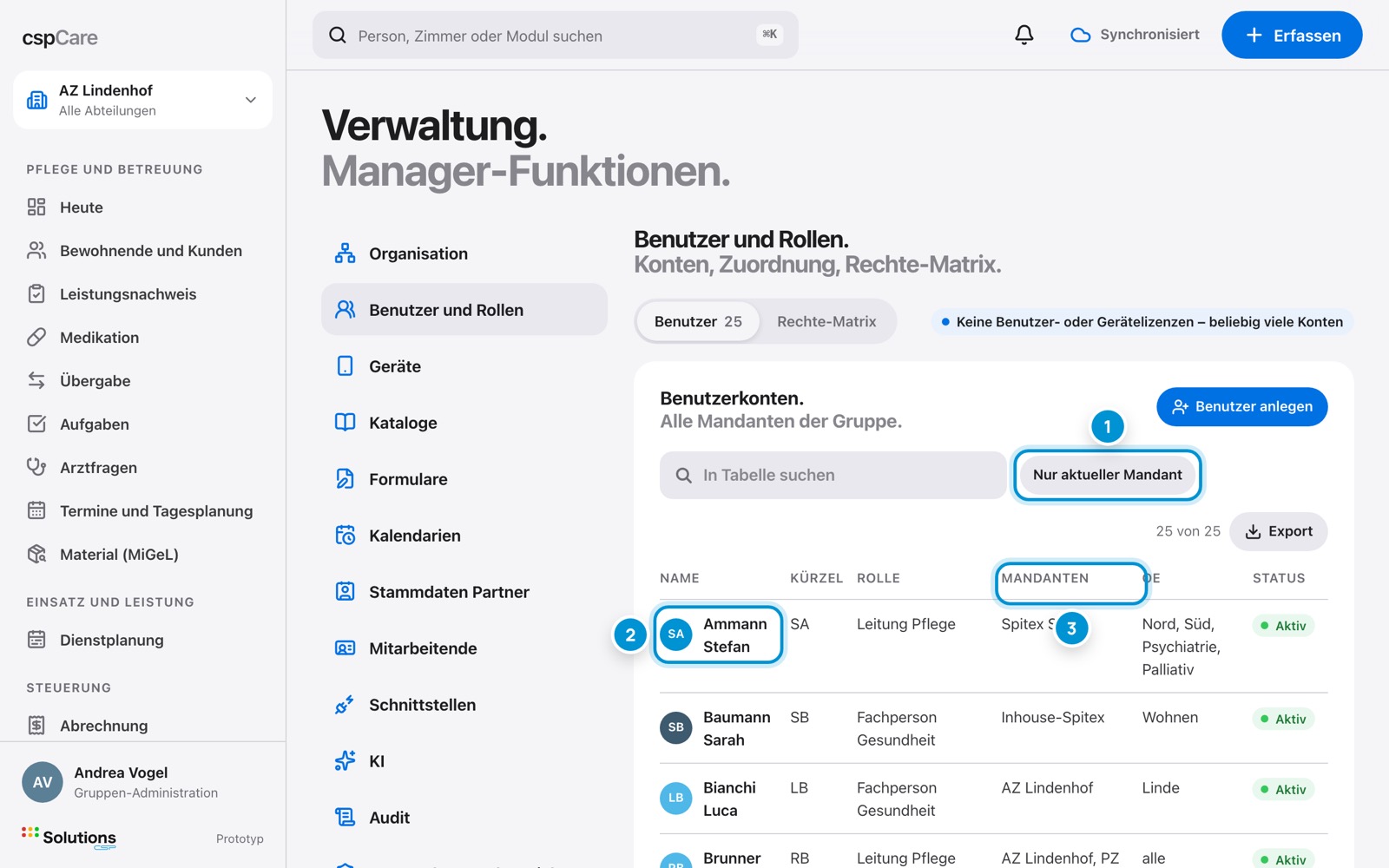Open Leistungsnachweis in the sidebar
The width and height of the screenshot is (1389, 868).
[x=142, y=294]
